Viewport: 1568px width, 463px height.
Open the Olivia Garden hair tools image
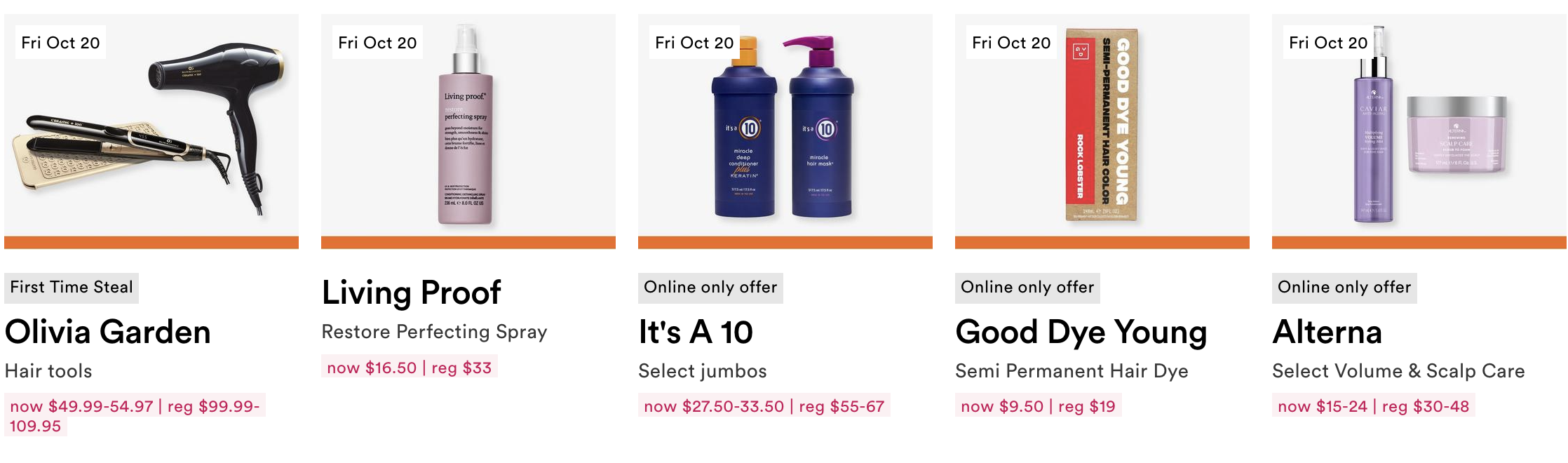151,131
